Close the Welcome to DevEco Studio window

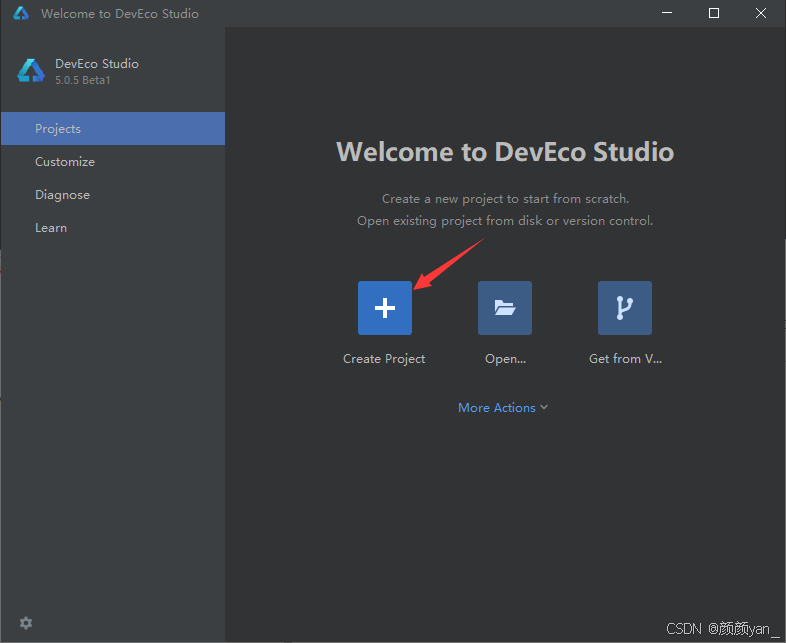(760, 13)
